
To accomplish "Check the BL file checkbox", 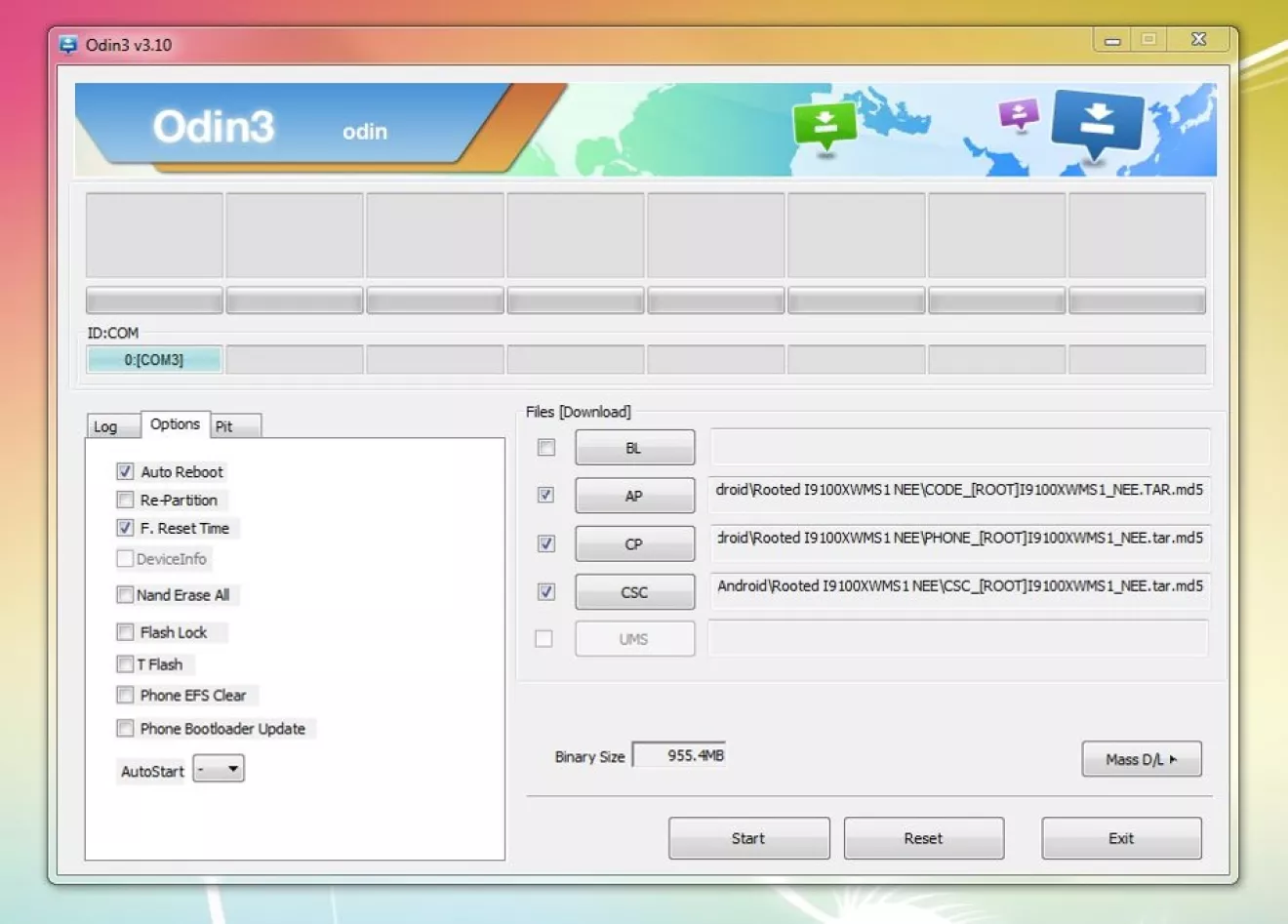I will click(546, 448).
